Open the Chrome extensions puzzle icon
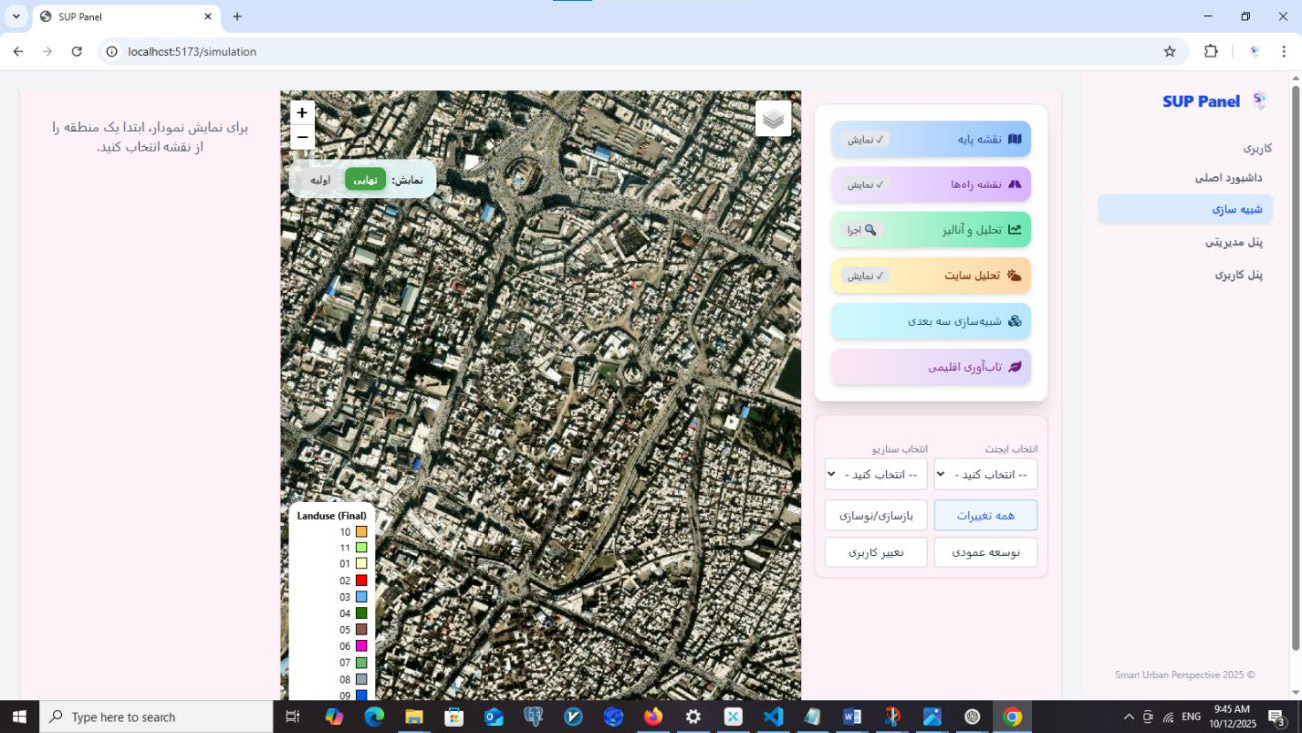The width and height of the screenshot is (1302, 733). pos(1211,51)
